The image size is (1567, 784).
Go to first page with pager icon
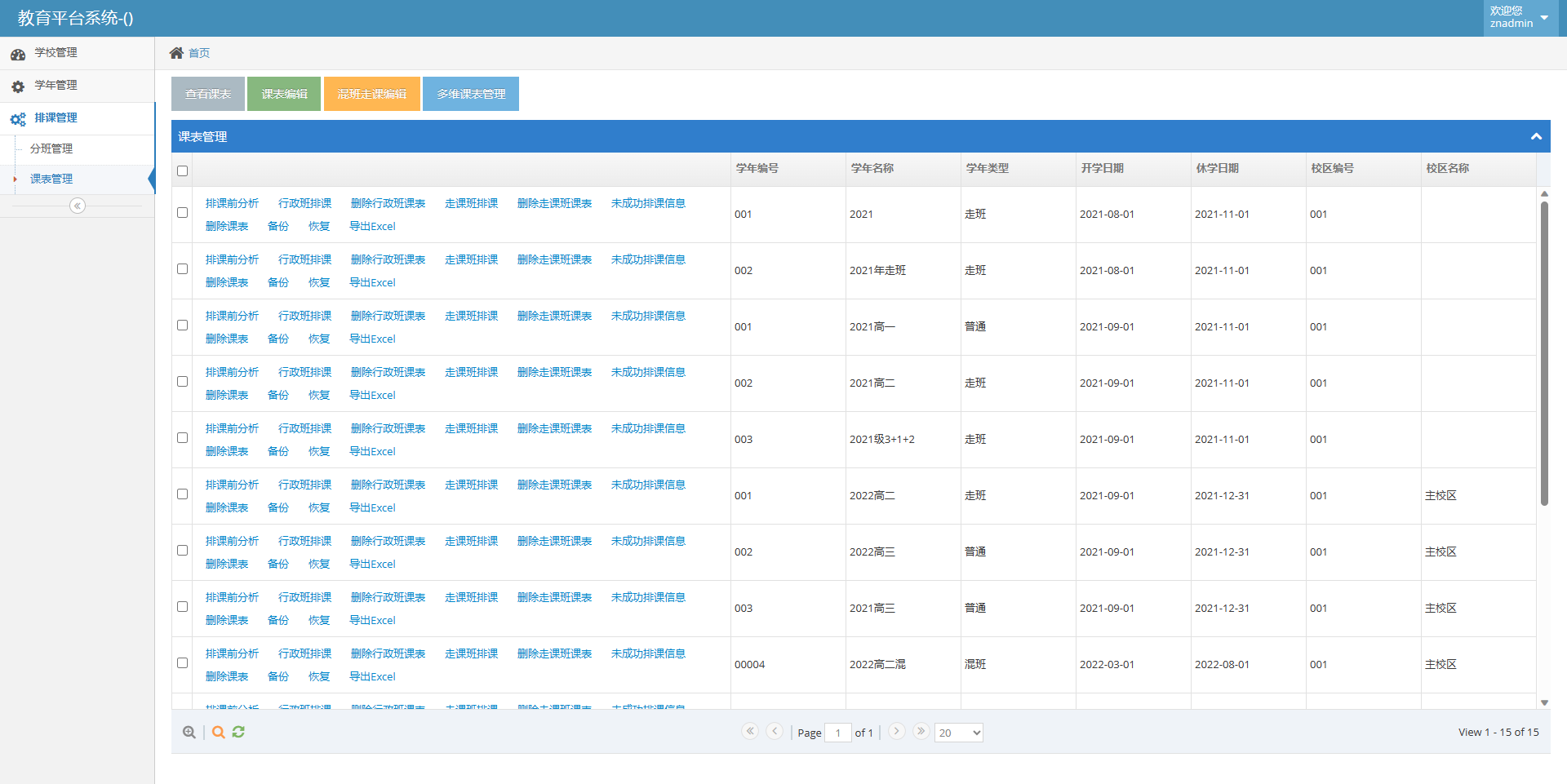[750, 731]
